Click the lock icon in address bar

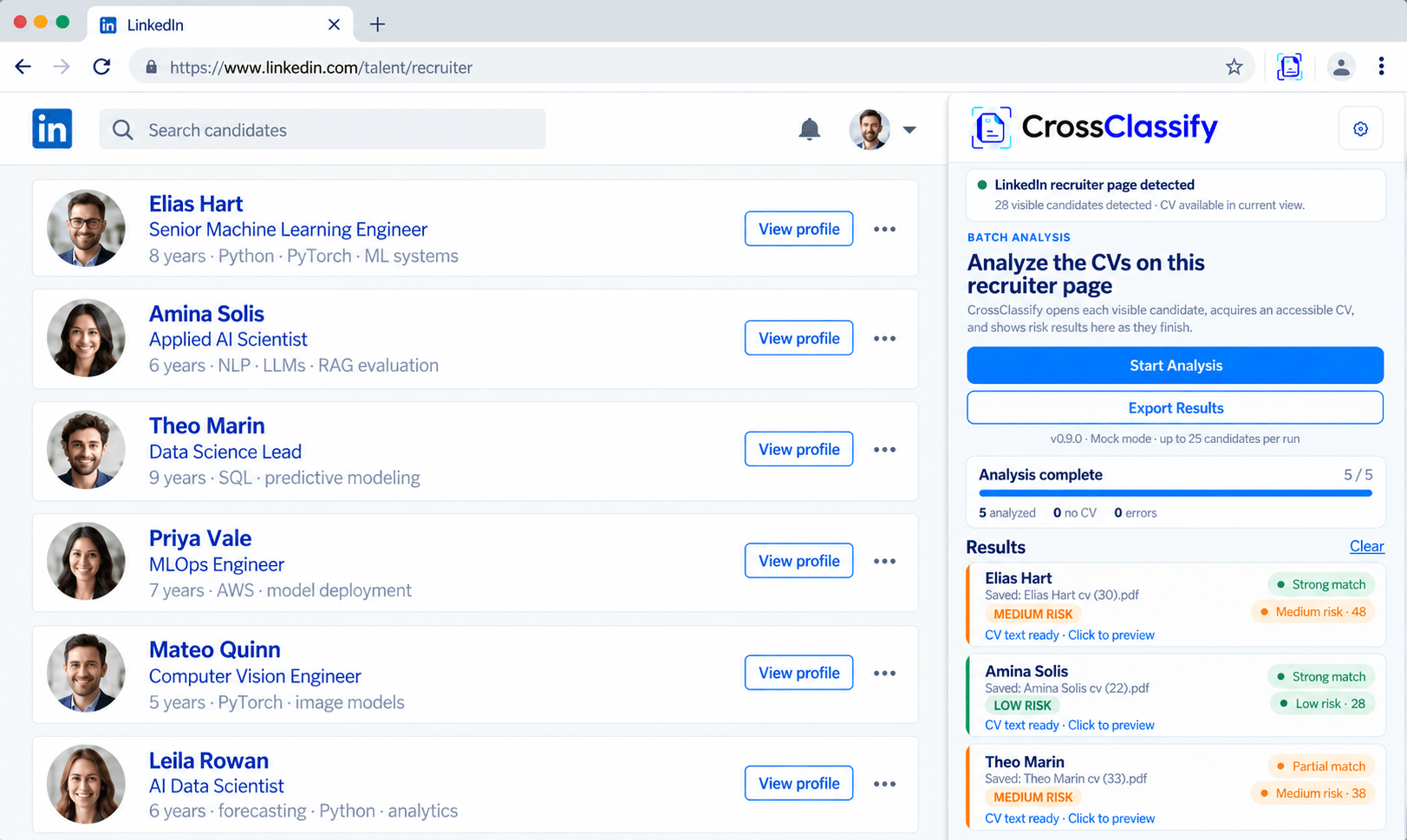click(x=152, y=67)
